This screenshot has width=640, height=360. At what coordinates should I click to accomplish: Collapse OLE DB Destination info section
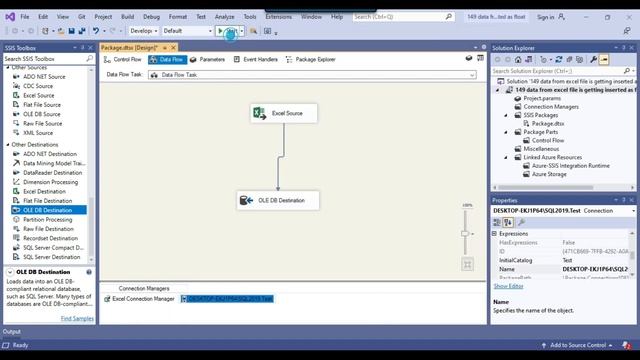click(10, 272)
